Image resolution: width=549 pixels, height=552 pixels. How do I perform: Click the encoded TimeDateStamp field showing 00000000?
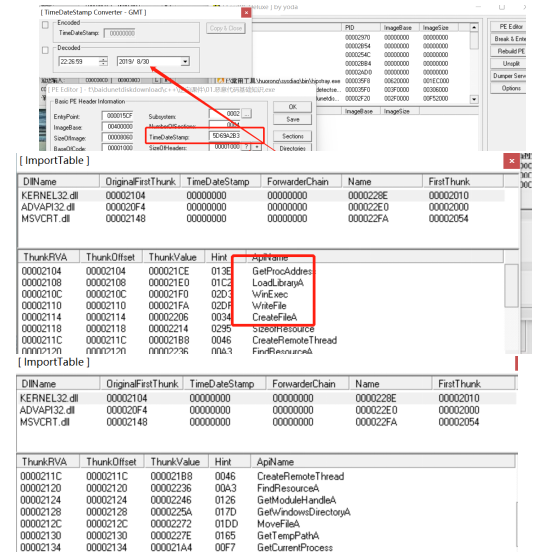[x=120, y=33]
